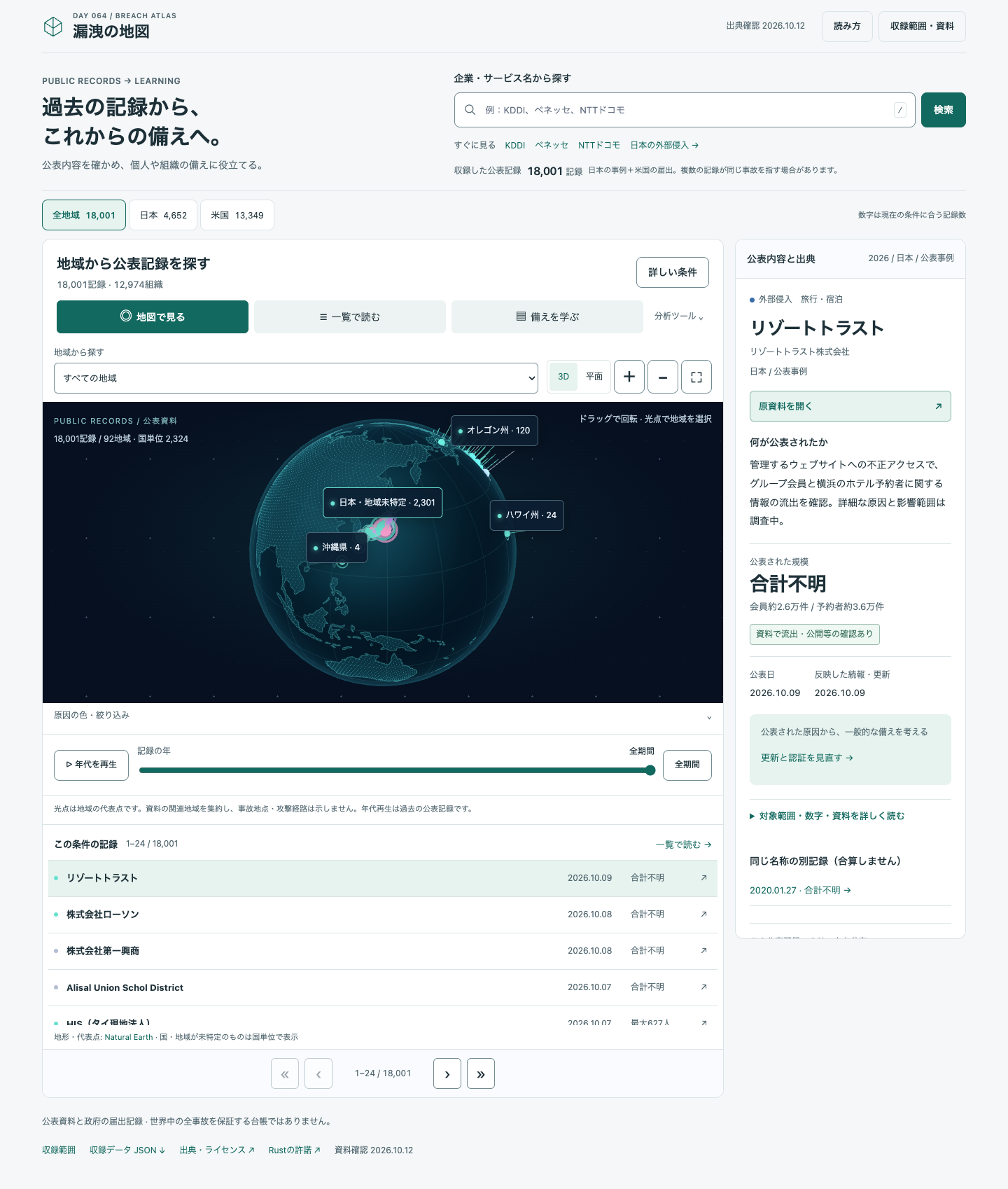The height and width of the screenshot is (1189, 1008).
Task: Open the 分析ツール dropdown
Action: (x=679, y=317)
